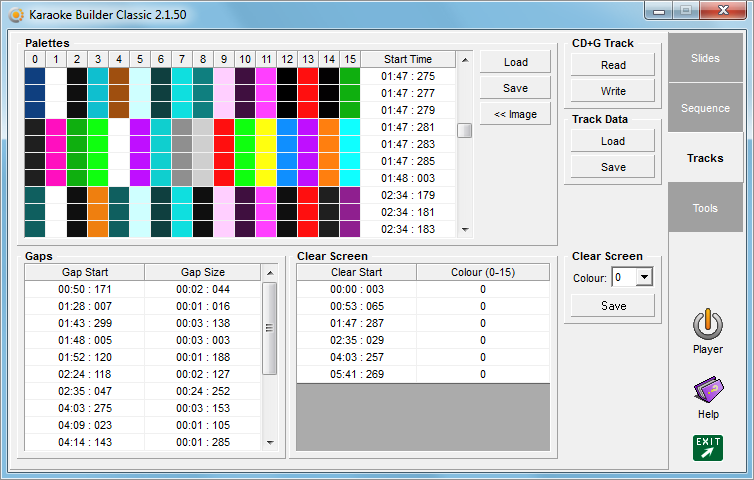Select colour 1 magenta swatch in row 01:47 : 281
Image resolution: width=754 pixels, height=480 pixels.
[x=56, y=127]
